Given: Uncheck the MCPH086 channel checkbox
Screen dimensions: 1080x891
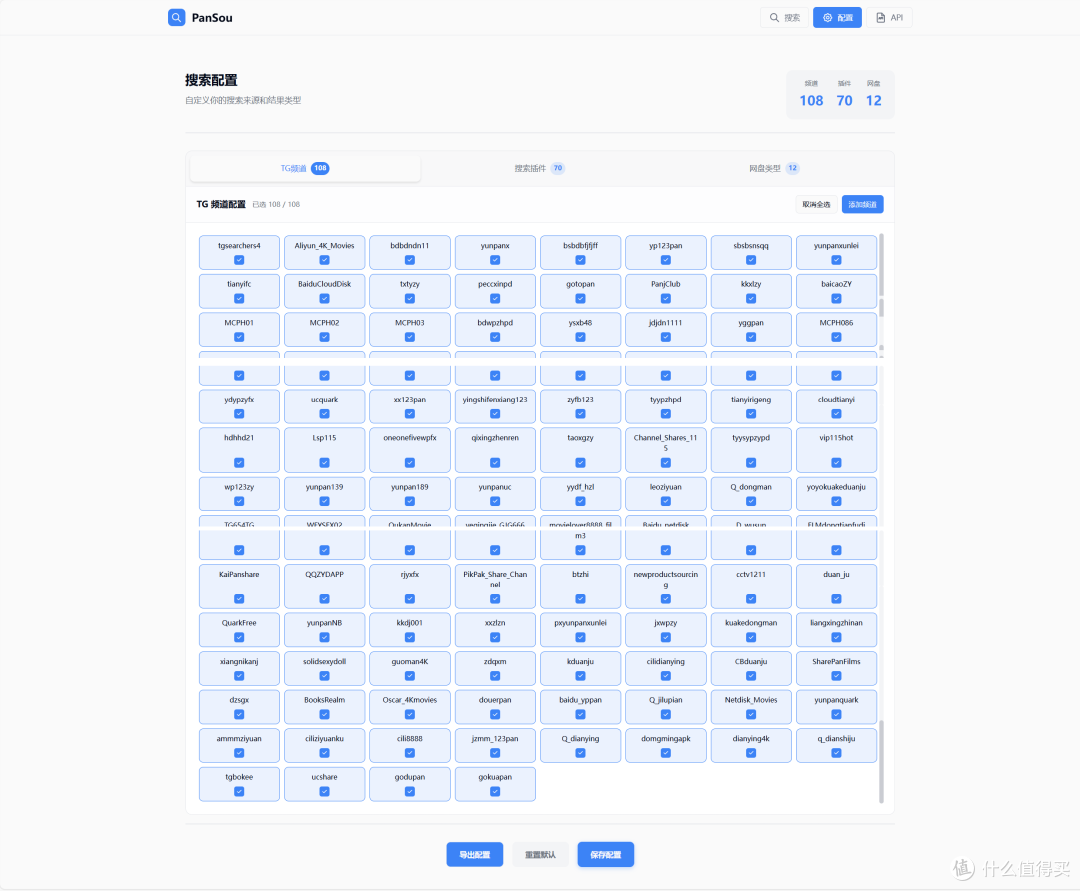Looking at the screenshot, I should (836, 337).
